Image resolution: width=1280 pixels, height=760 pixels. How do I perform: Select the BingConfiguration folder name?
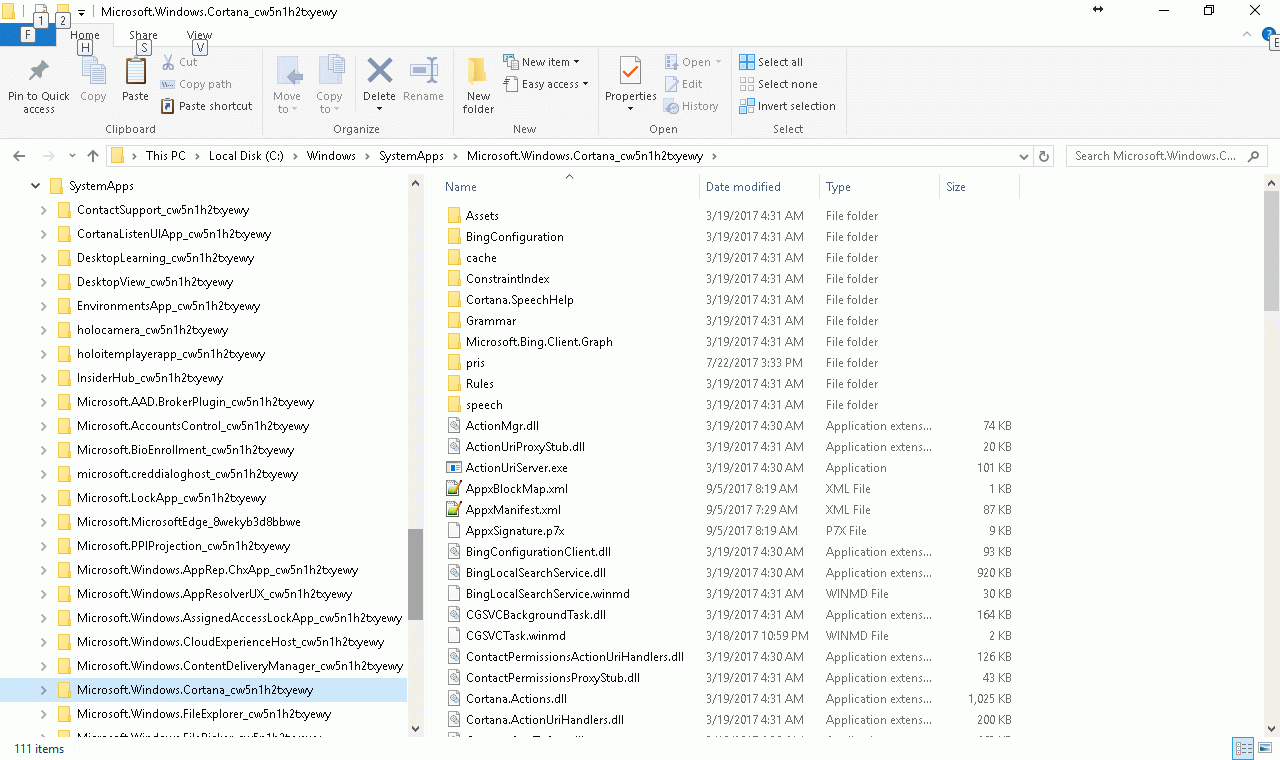[x=514, y=237]
